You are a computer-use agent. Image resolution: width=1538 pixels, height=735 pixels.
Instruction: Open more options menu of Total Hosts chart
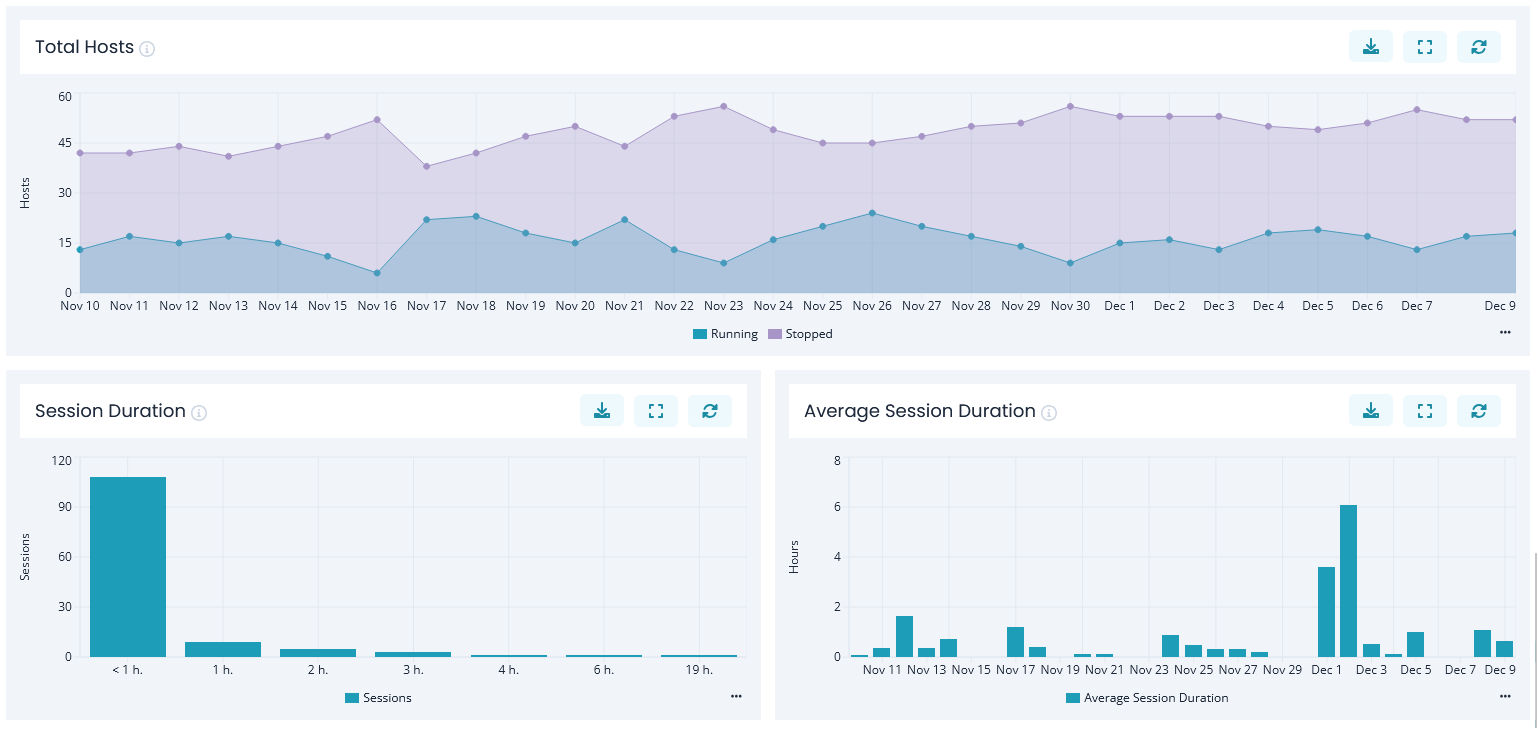tap(1505, 332)
